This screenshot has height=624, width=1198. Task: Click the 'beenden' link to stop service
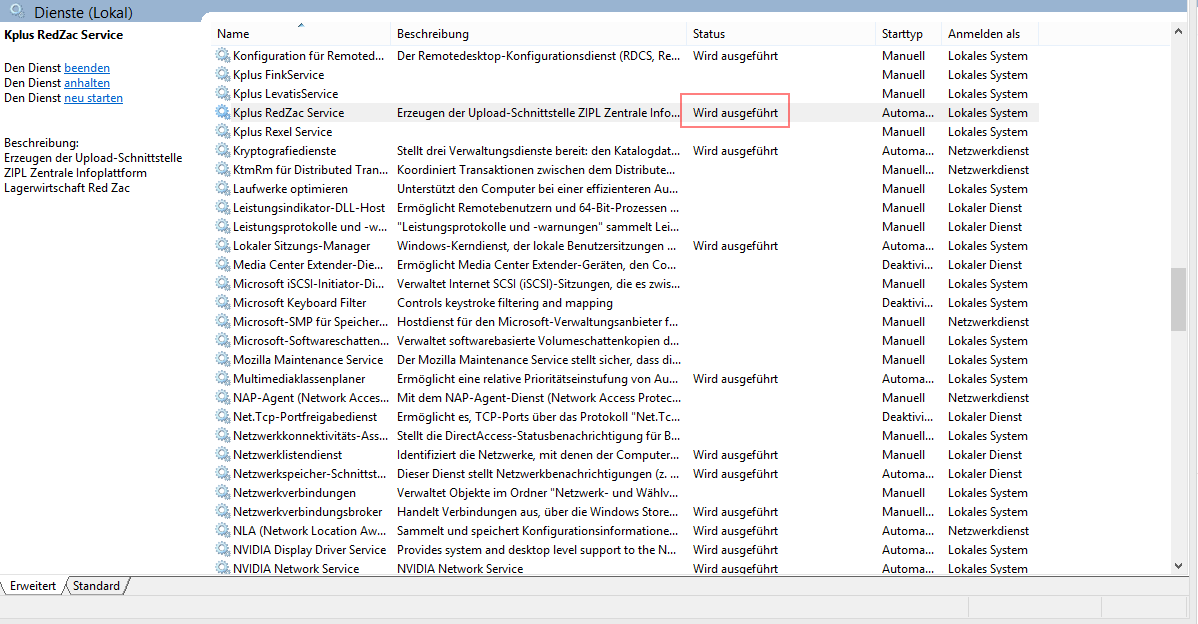tap(87, 68)
